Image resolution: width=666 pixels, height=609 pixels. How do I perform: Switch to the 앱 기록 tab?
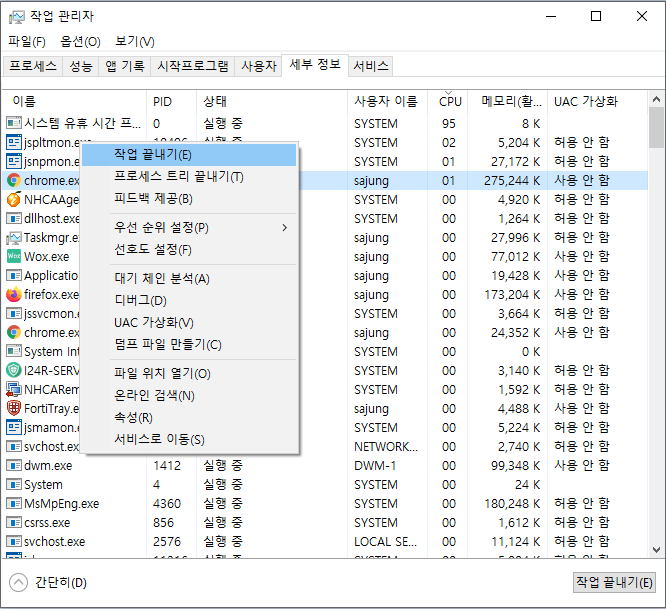pyautogui.click(x=124, y=66)
